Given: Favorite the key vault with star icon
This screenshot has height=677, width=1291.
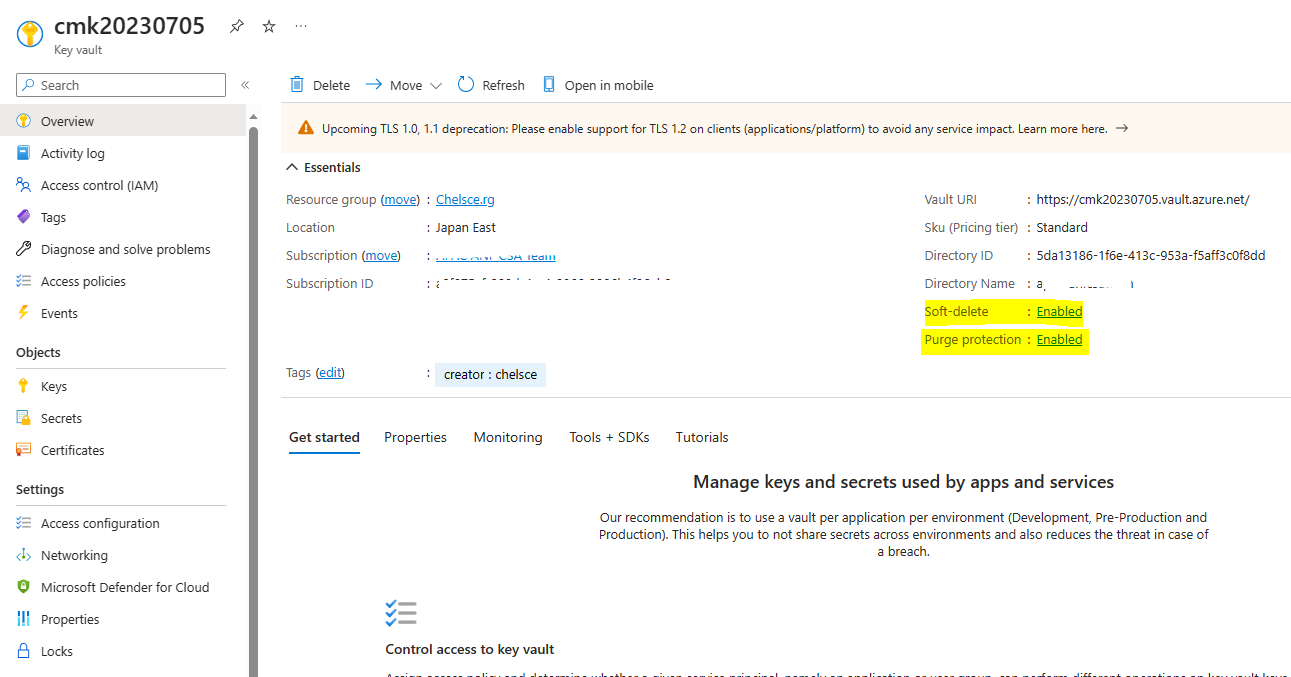Looking at the screenshot, I should click(x=269, y=27).
